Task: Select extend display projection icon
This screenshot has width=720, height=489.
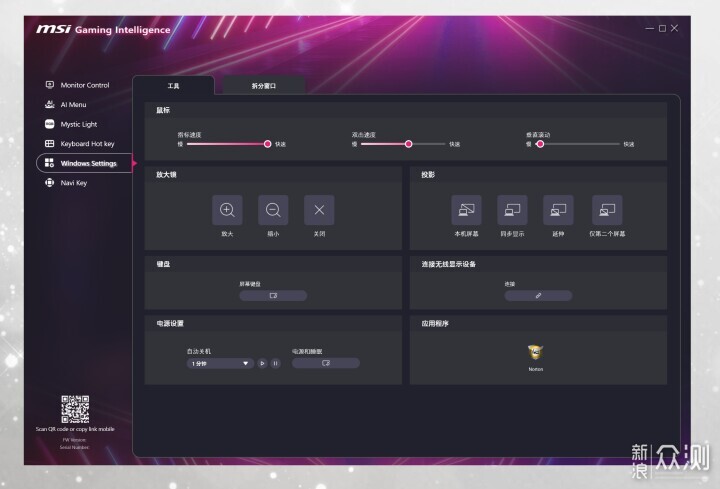Action: (558, 210)
